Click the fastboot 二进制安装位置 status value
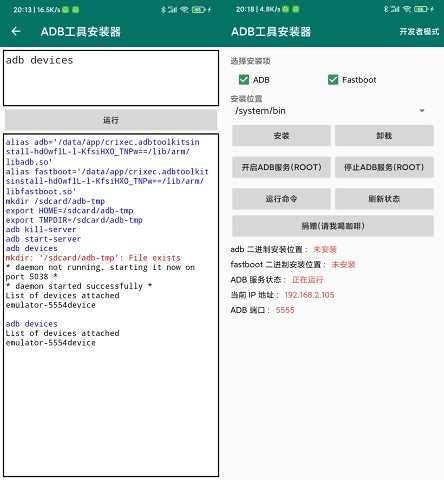 coord(343,265)
